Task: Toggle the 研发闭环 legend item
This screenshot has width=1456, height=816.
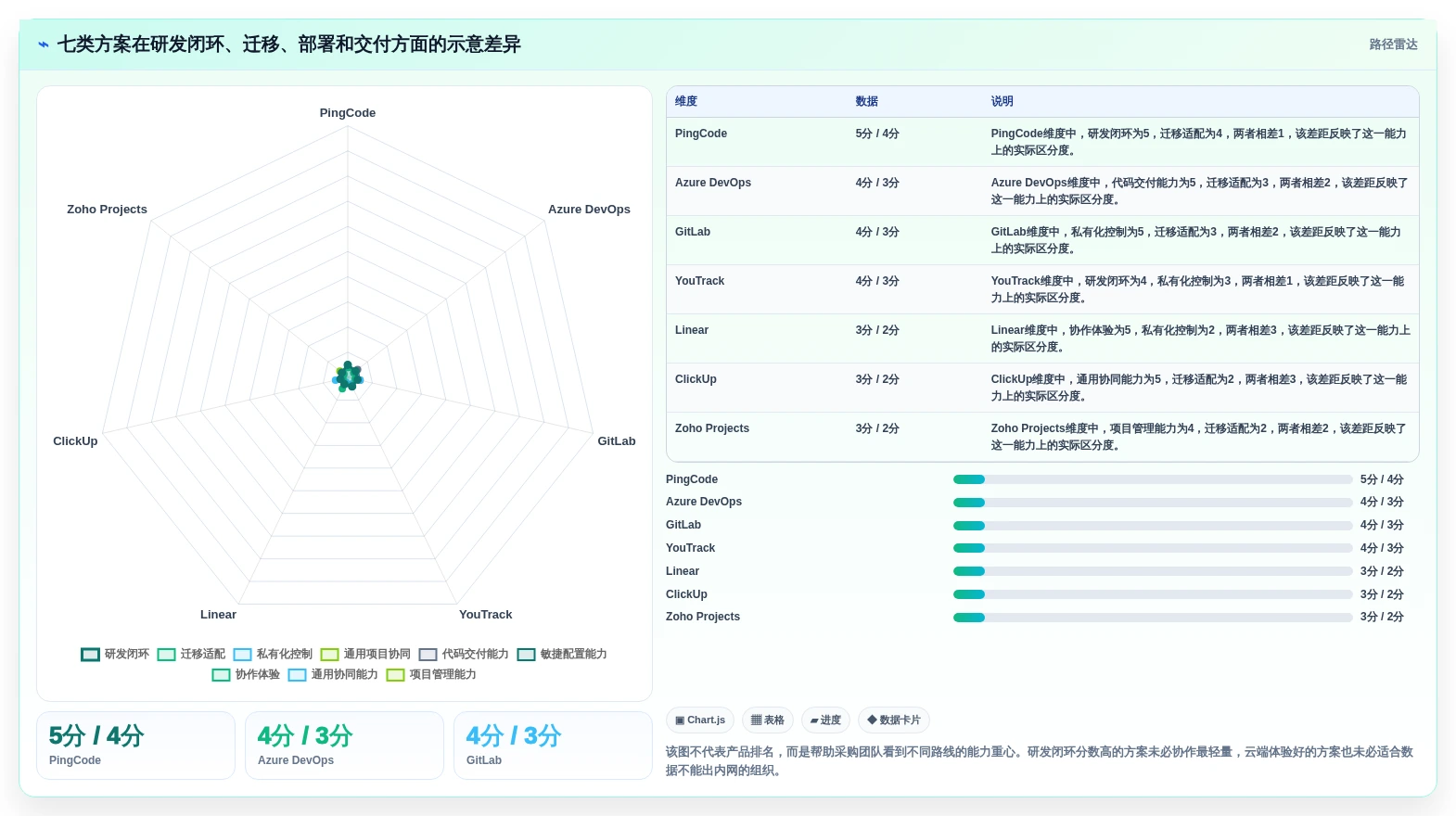Action: (x=115, y=654)
